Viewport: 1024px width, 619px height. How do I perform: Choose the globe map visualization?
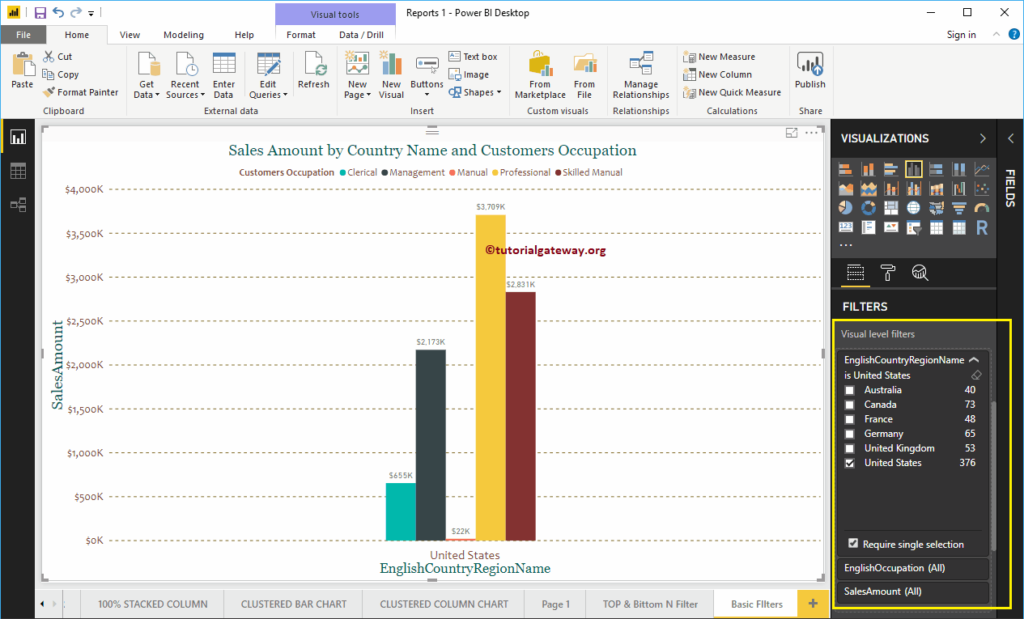tap(914, 208)
